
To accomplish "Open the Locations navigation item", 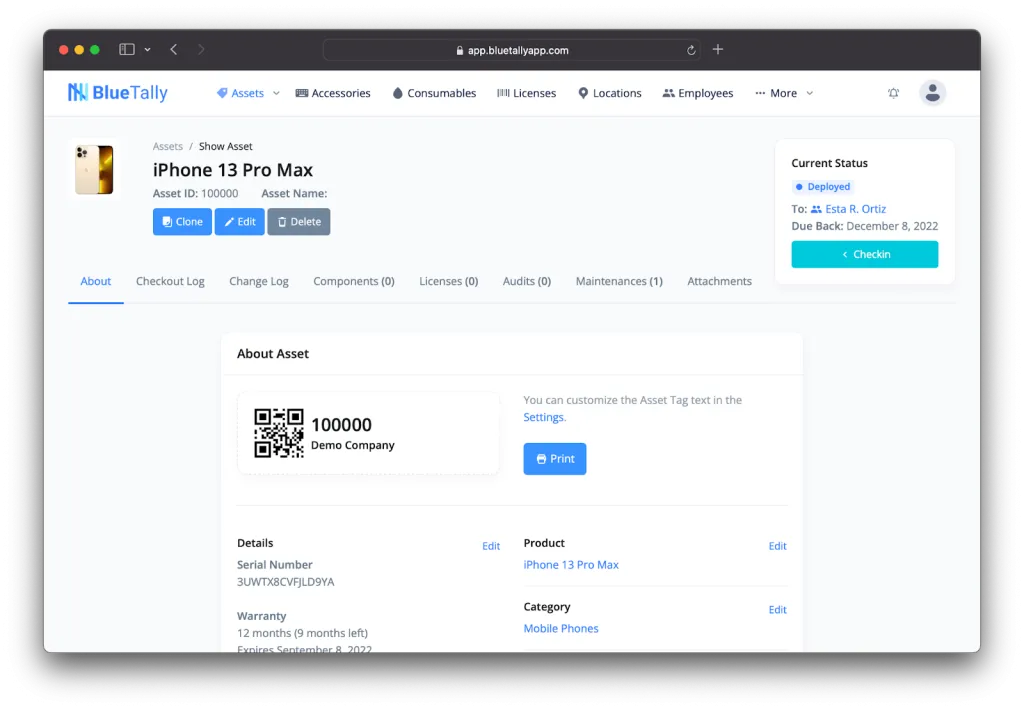I will [x=610, y=93].
